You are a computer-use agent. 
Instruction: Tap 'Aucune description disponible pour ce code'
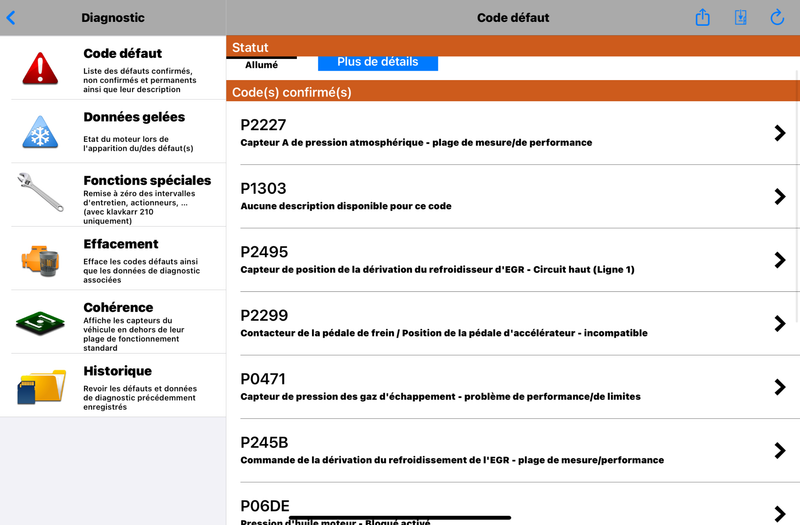point(345,206)
